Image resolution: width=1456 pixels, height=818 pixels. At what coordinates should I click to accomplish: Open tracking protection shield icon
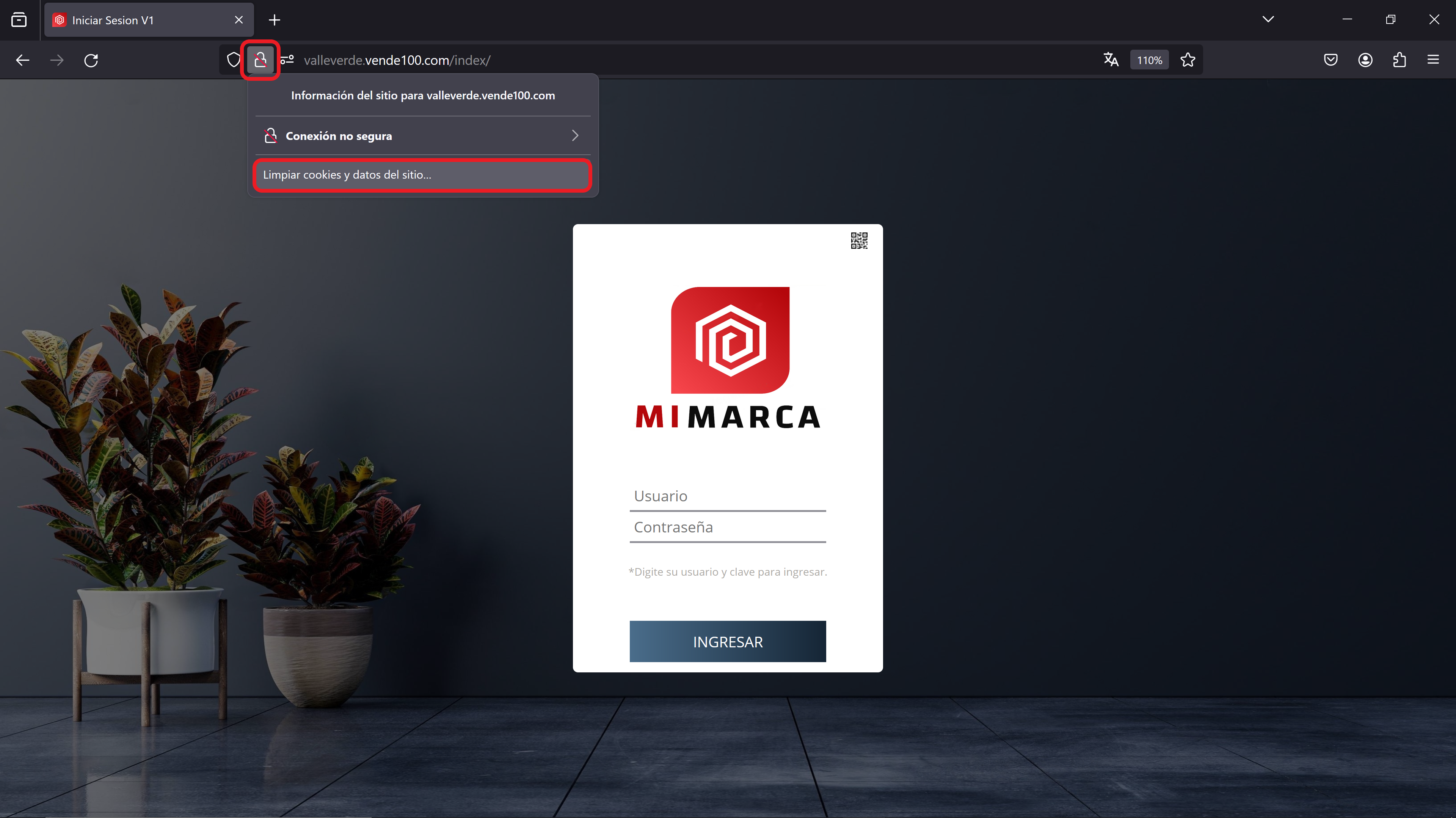coord(234,60)
